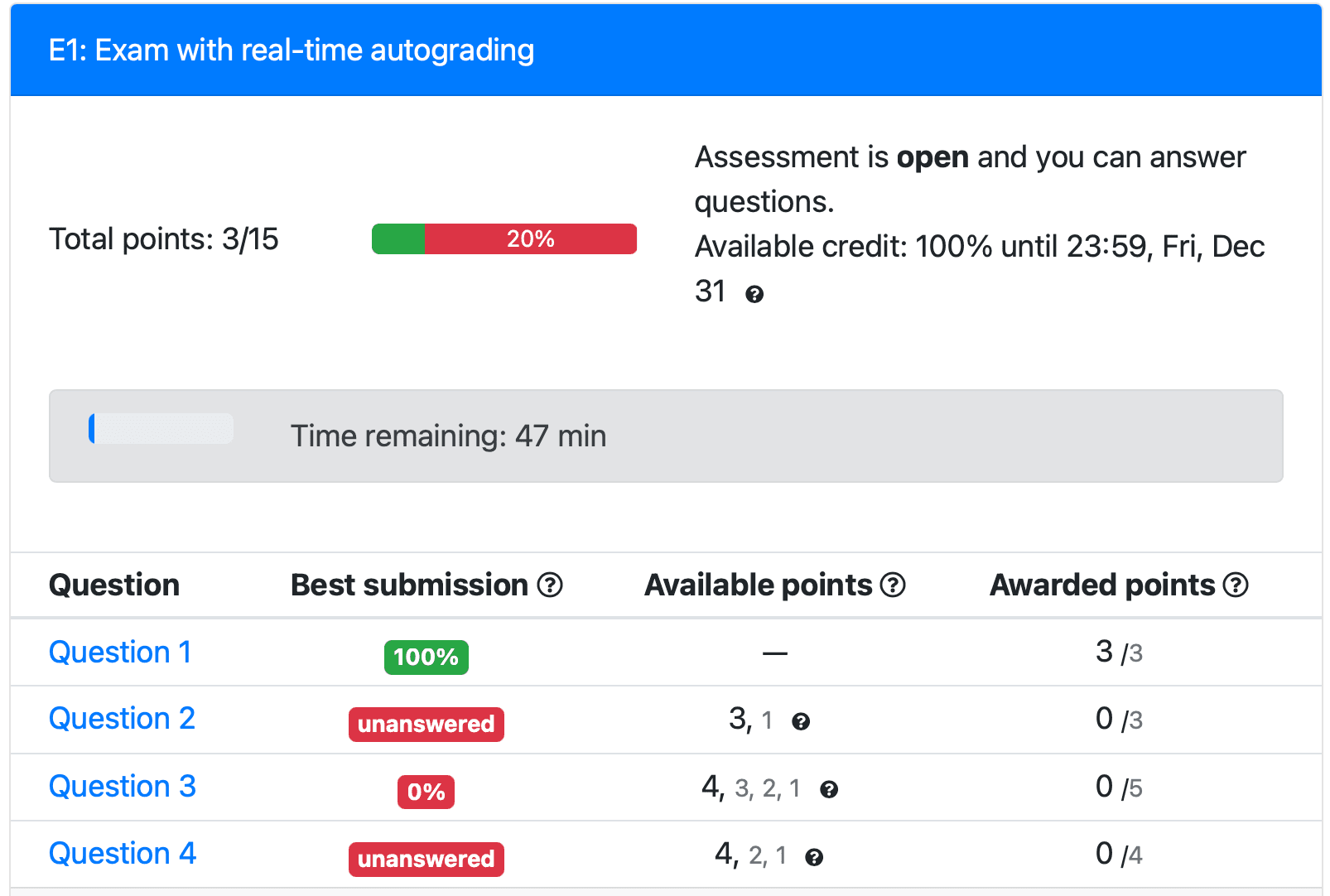This screenshot has width=1330, height=896.
Task: Click the Available points column help icon
Action: point(893,585)
